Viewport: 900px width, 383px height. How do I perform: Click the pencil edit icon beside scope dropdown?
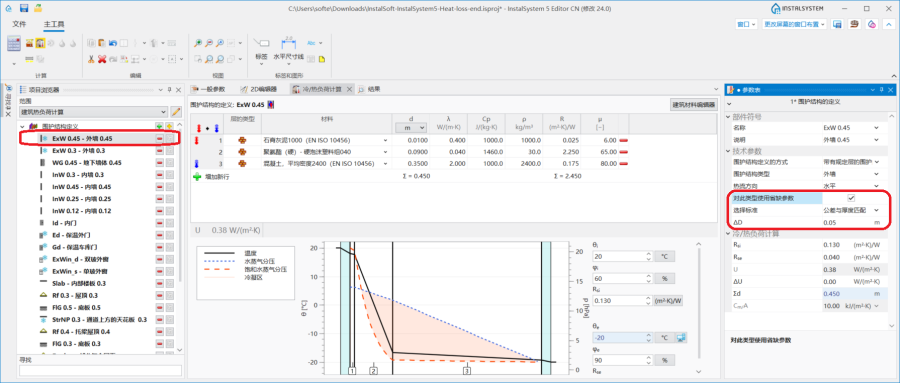(x=176, y=111)
